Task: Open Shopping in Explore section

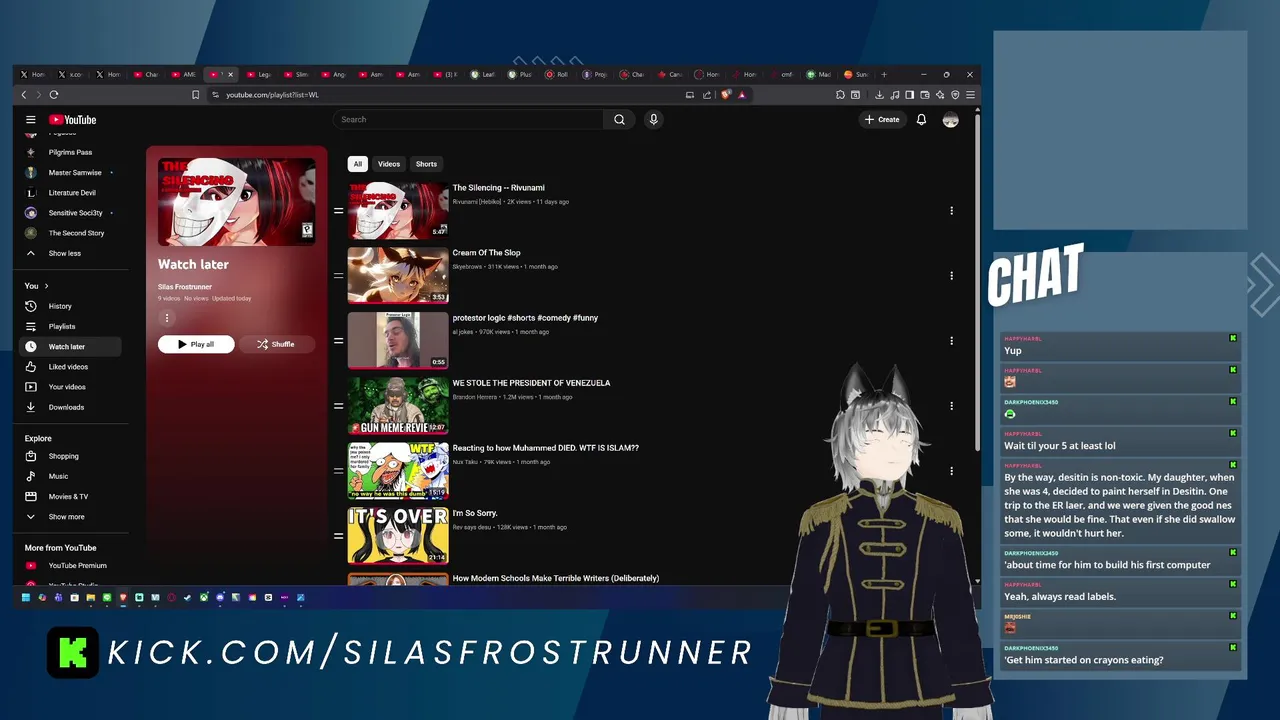Action: (x=69, y=456)
